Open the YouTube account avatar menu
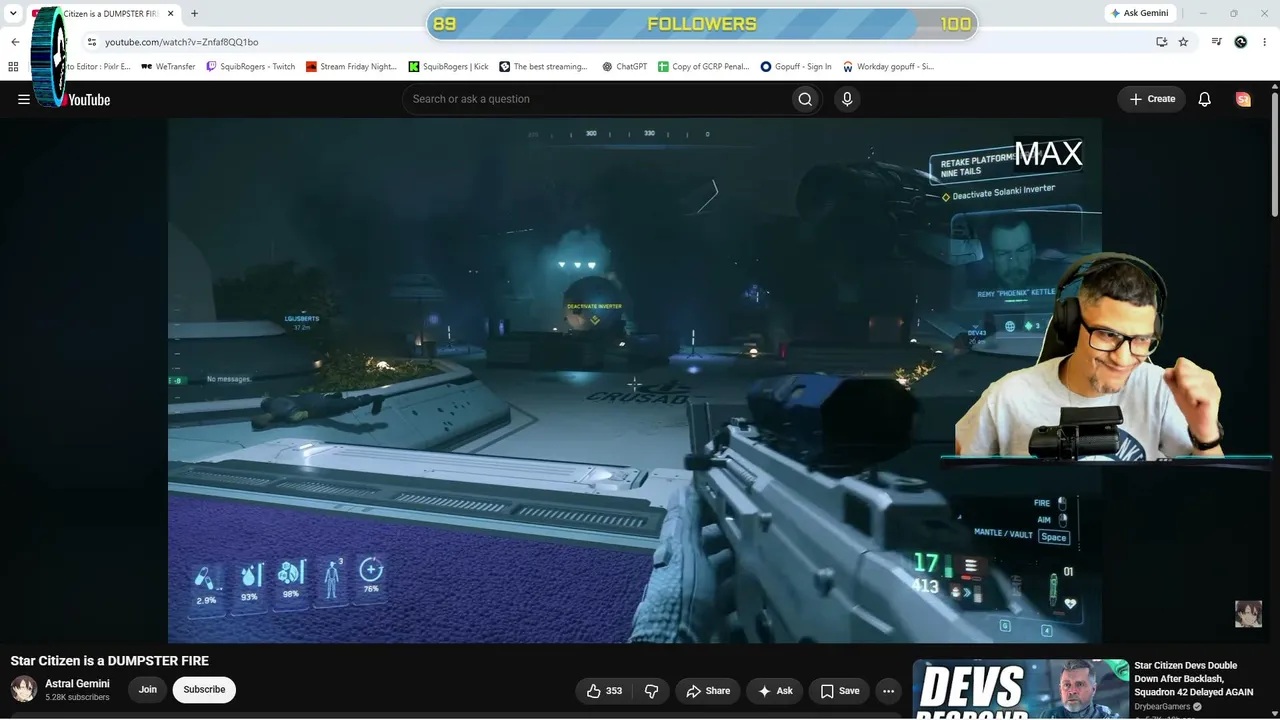 point(1243,99)
